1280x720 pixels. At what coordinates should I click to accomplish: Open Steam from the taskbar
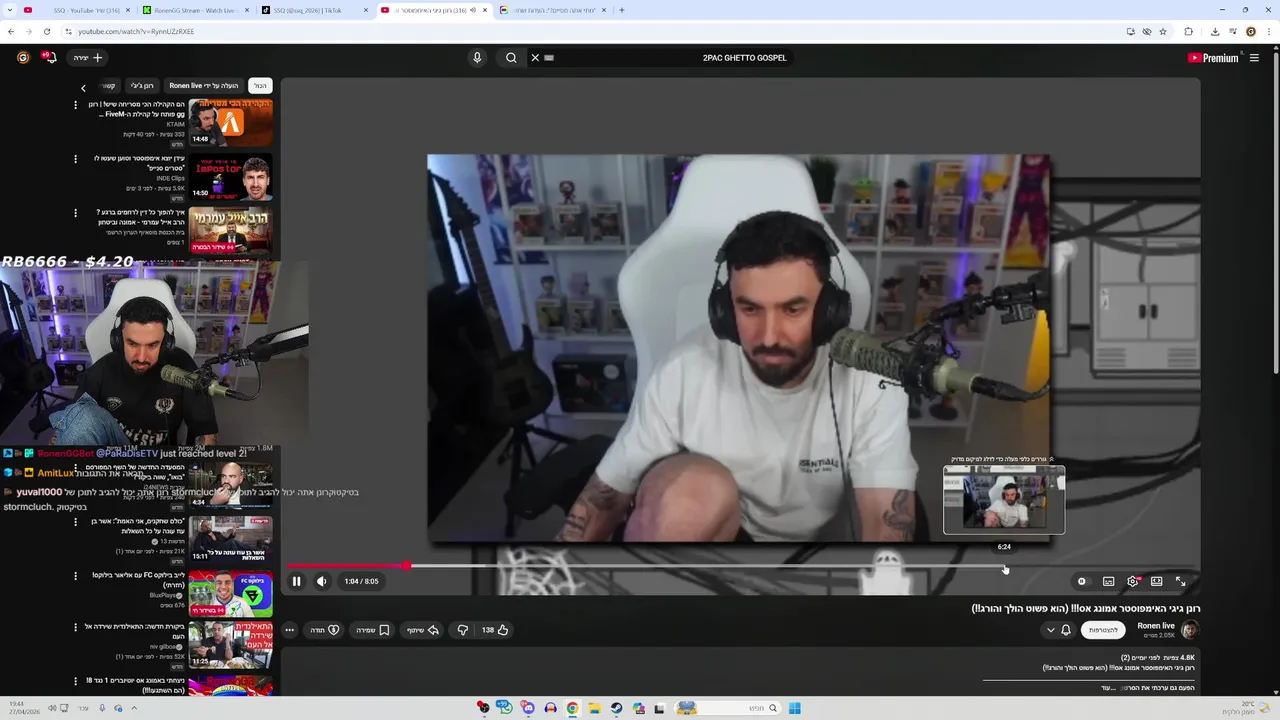pyautogui.click(x=616, y=708)
